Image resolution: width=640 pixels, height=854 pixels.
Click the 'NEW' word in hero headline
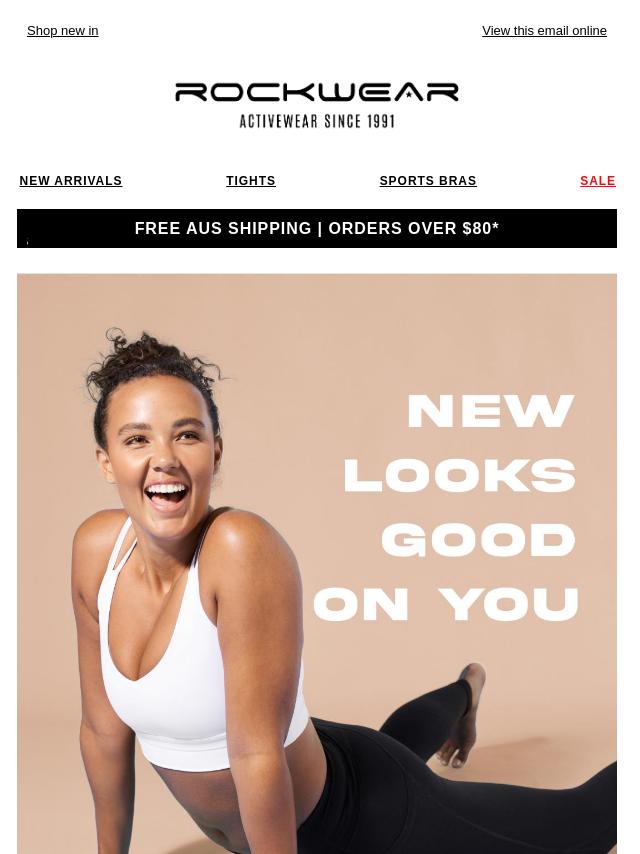click(491, 411)
